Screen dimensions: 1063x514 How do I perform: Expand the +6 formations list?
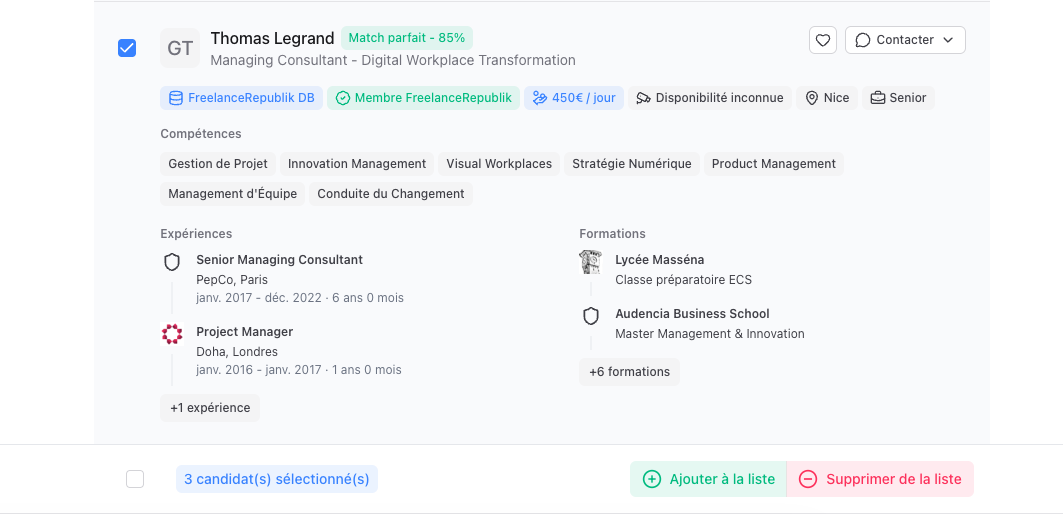point(629,372)
